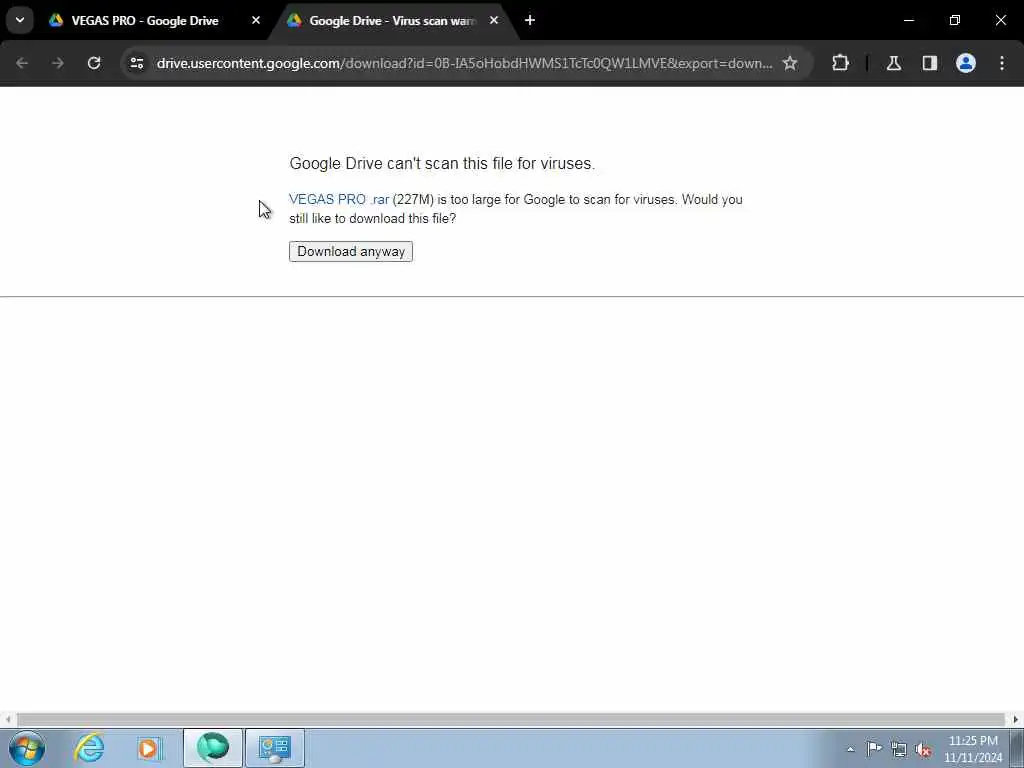Select the green browser taskbar icon
1024x768 pixels.
point(213,748)
